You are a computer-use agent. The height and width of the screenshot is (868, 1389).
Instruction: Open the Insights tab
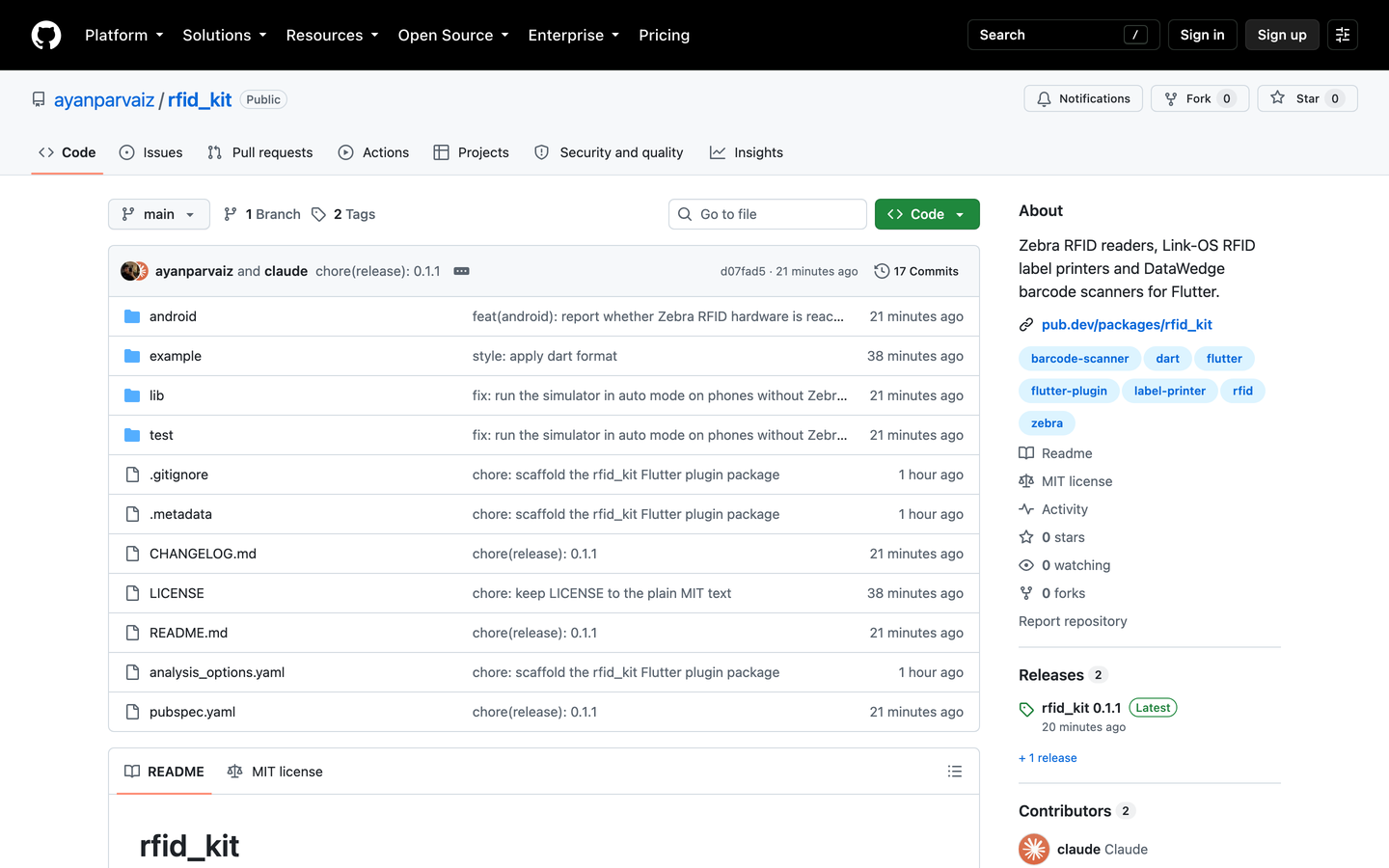pos(747,152)
